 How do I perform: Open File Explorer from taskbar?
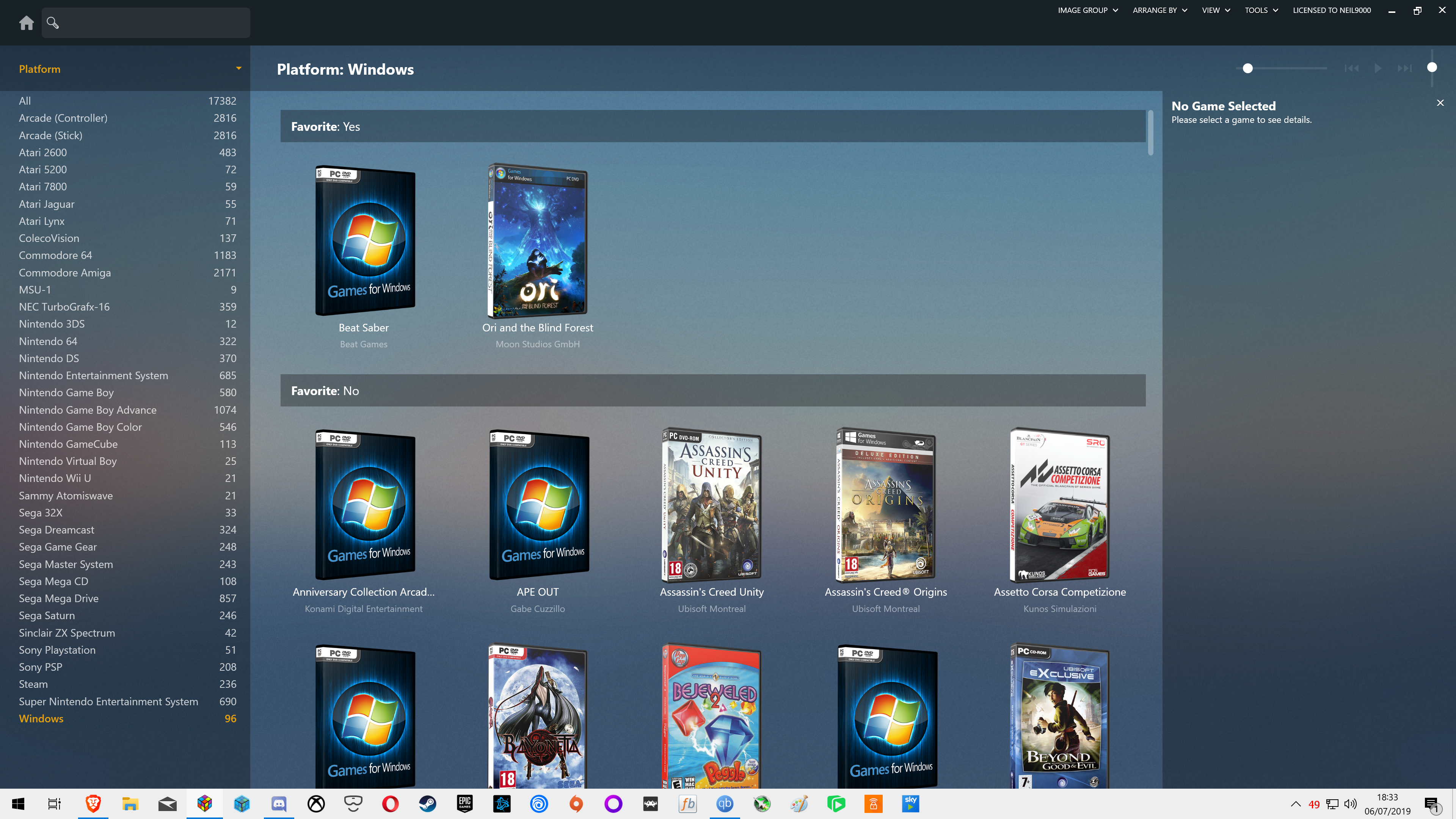[130, 804]
